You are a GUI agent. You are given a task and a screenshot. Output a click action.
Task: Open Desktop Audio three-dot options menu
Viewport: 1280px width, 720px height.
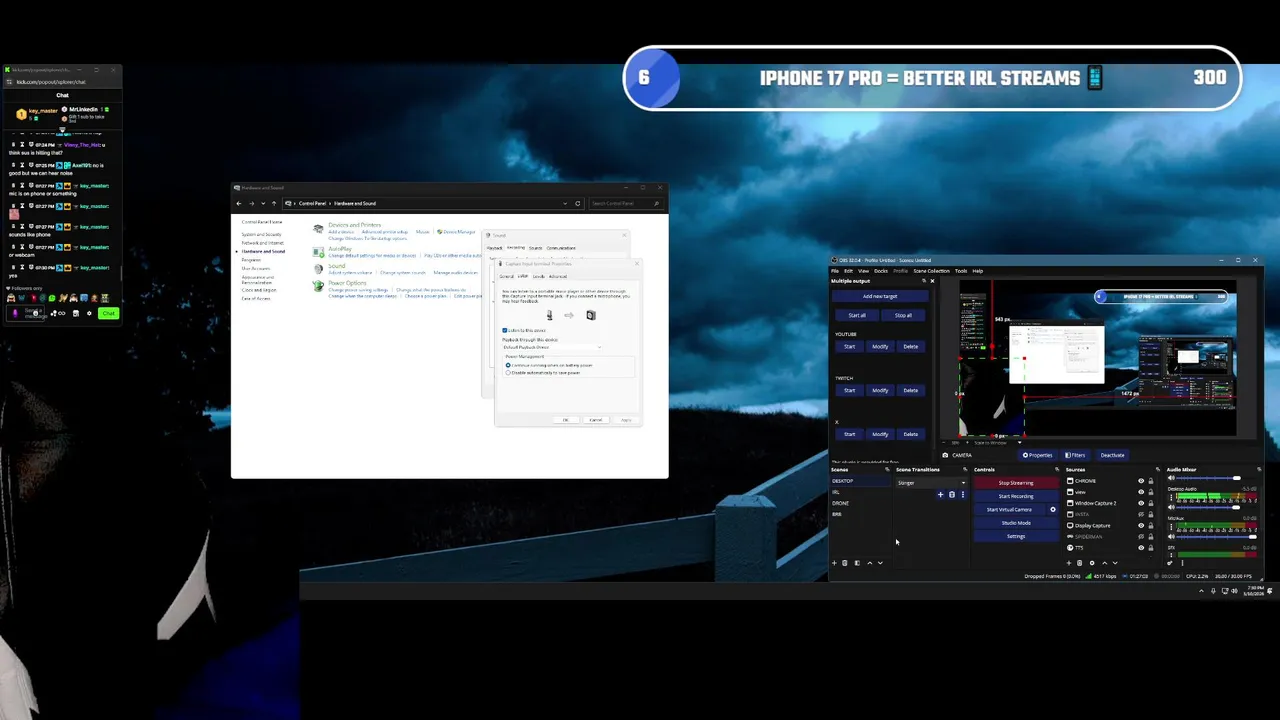tap(1171, 497)
